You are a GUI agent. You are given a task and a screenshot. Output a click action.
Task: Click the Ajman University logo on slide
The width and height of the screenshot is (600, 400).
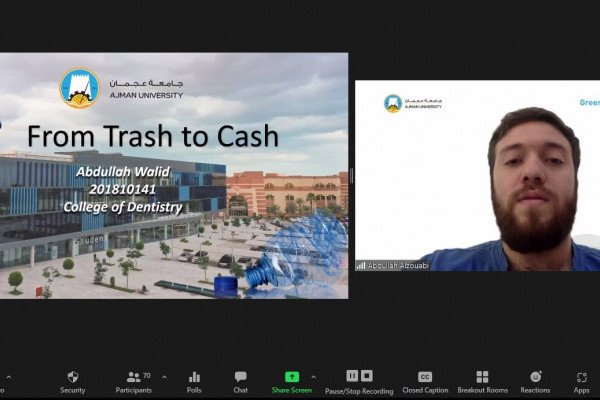(80, 87)
